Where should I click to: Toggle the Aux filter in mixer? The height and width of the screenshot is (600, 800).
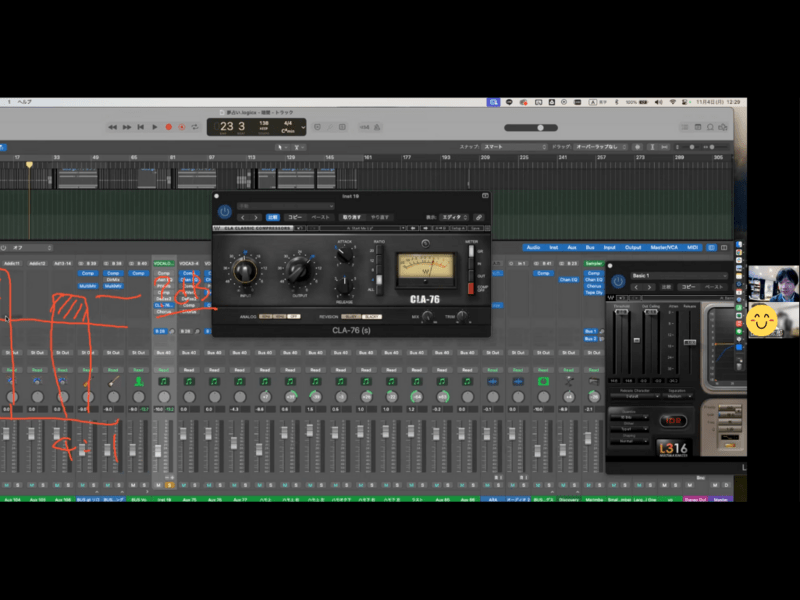coord(572,247)
